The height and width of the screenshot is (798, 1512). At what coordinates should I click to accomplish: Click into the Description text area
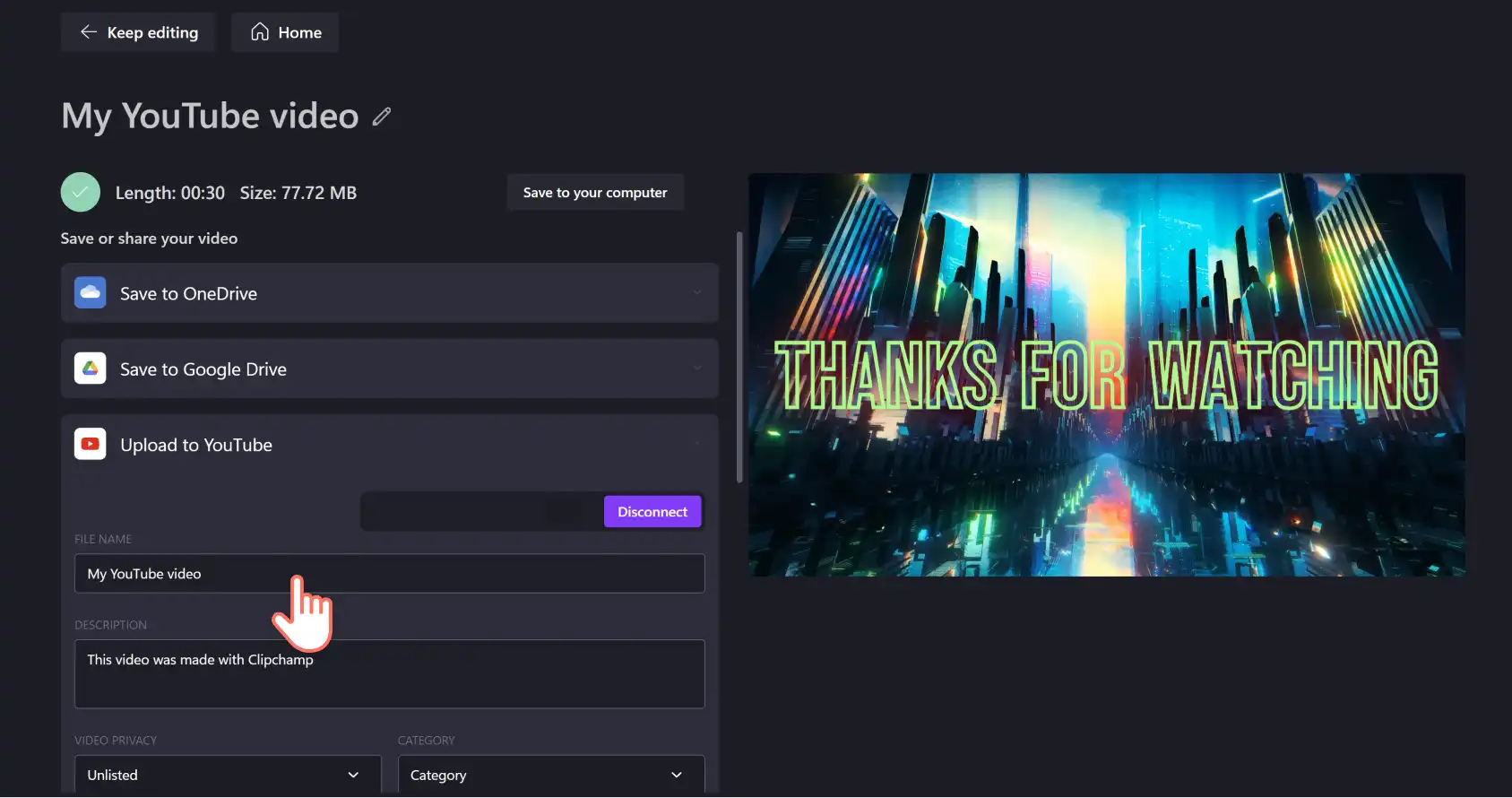click(390, 674)
